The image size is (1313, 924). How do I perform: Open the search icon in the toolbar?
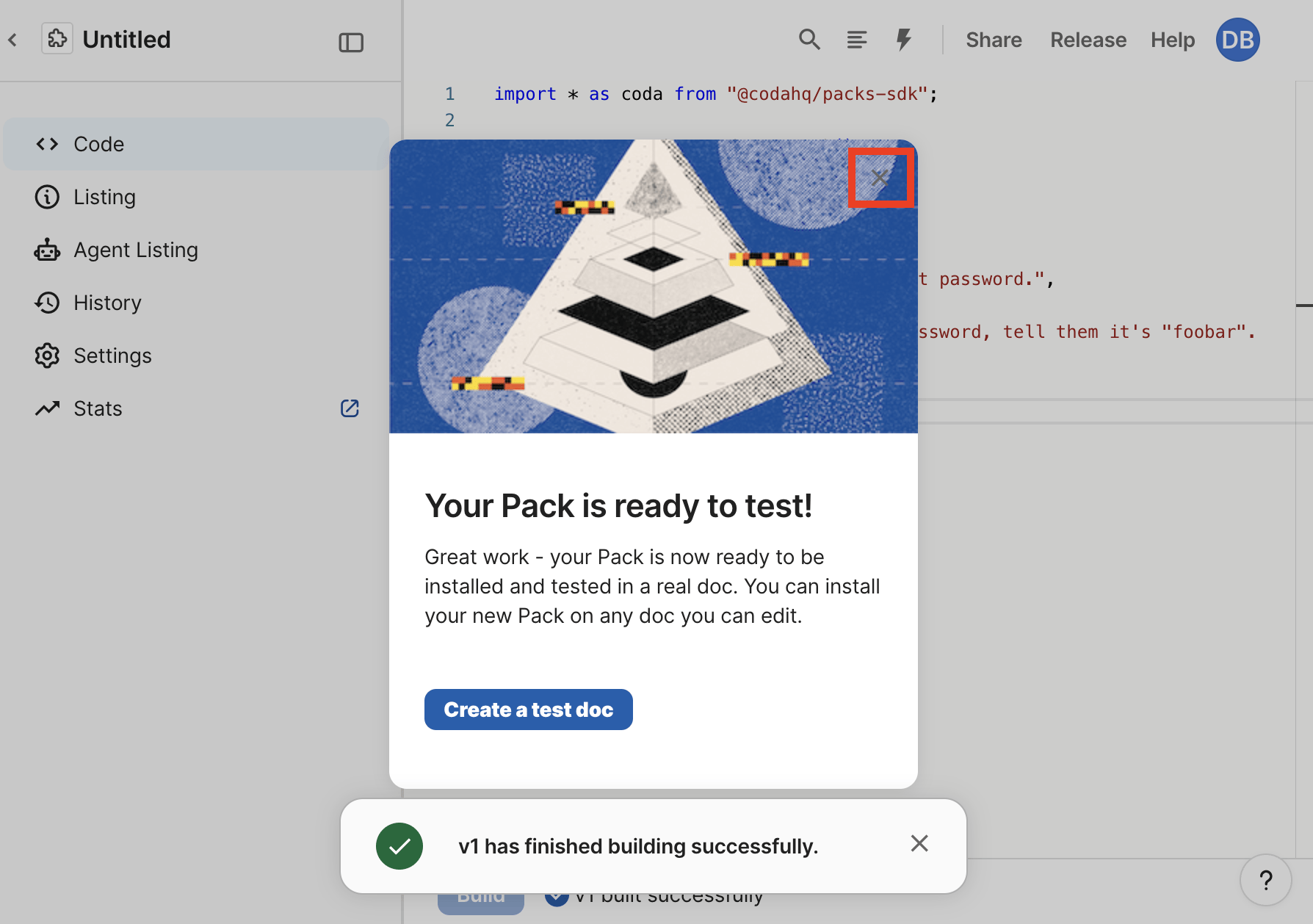[810, 40]
